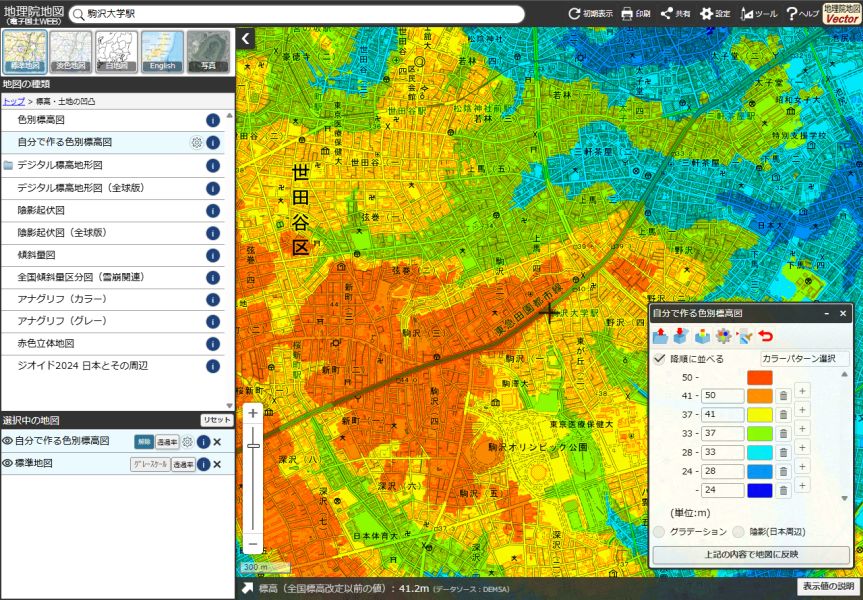863x600 pixels.
Task: Open 設定 settings gear in header
Action: point(714,14)
